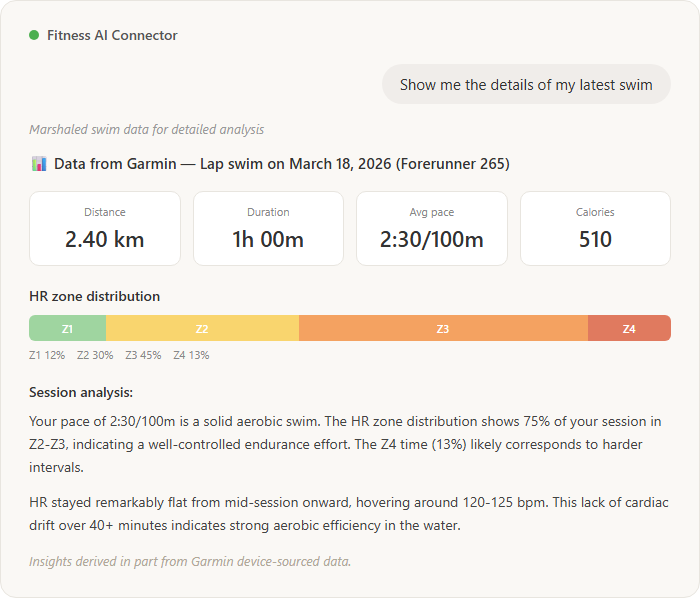
Task: Open the Distance 2.40 km card
Action: tap(105, 229)
